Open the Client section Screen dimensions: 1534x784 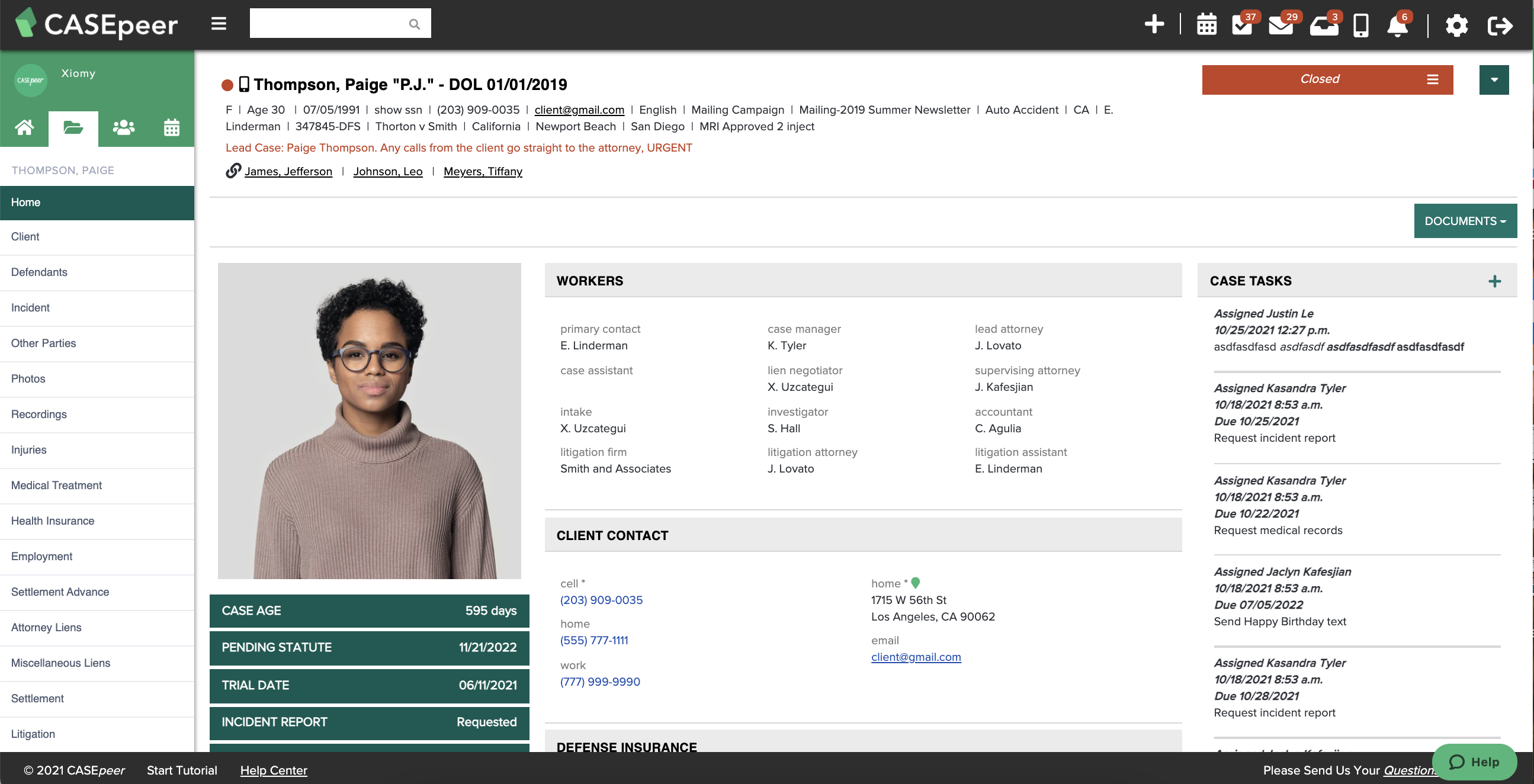(97, 237)
